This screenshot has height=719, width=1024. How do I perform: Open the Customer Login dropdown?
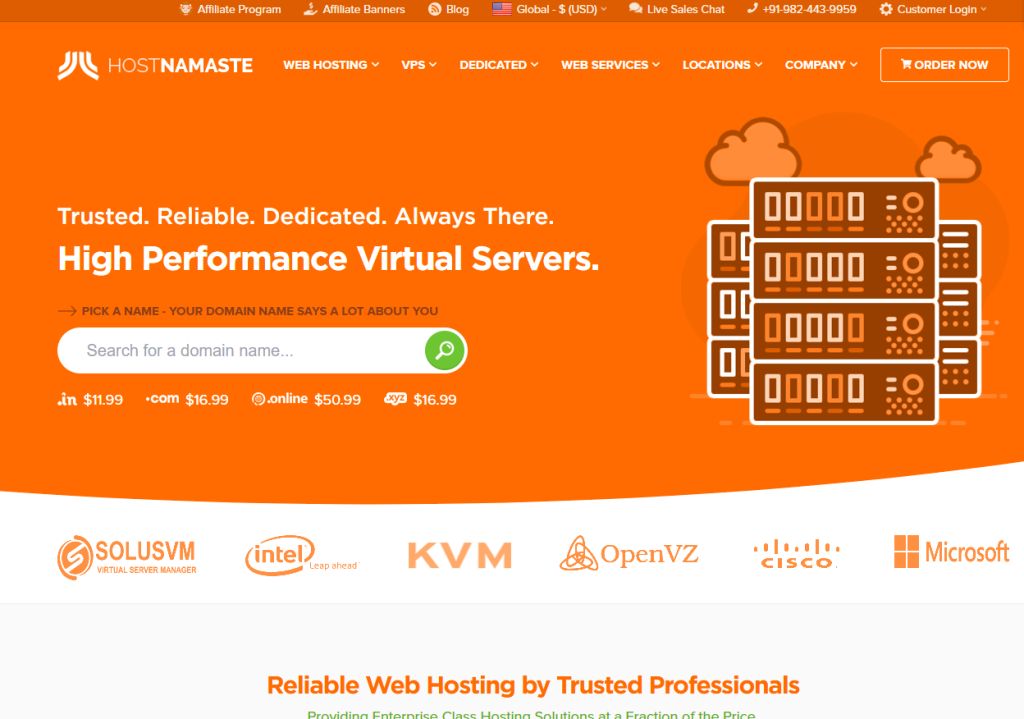coord(932,9)
